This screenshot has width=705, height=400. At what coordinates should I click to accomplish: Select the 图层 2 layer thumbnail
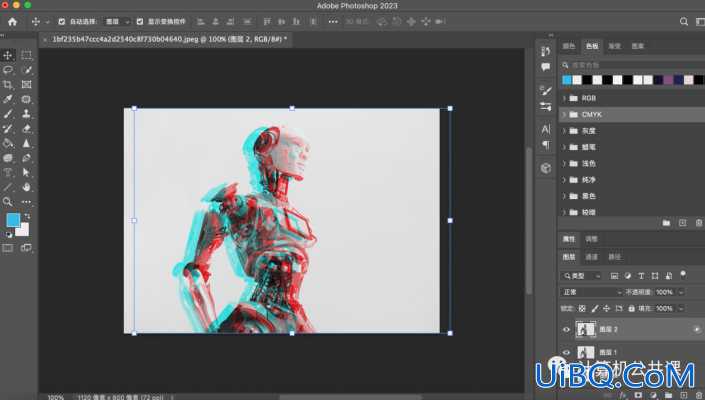point(585,329)
